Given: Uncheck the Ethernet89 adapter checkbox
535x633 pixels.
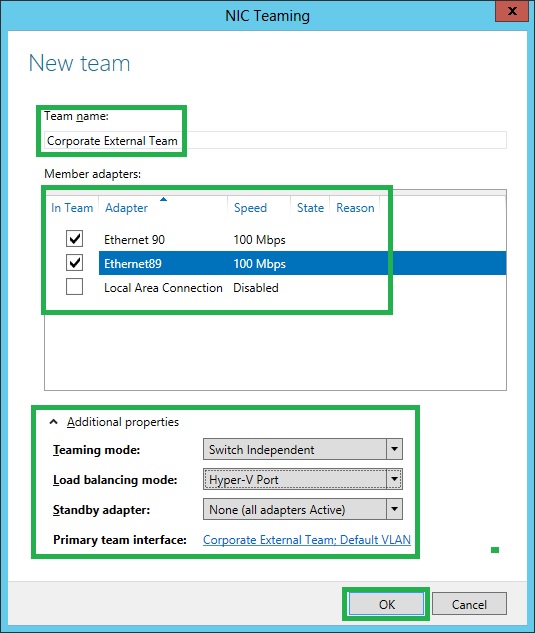Looking at the screenshot, I should (x=74, y=263).
